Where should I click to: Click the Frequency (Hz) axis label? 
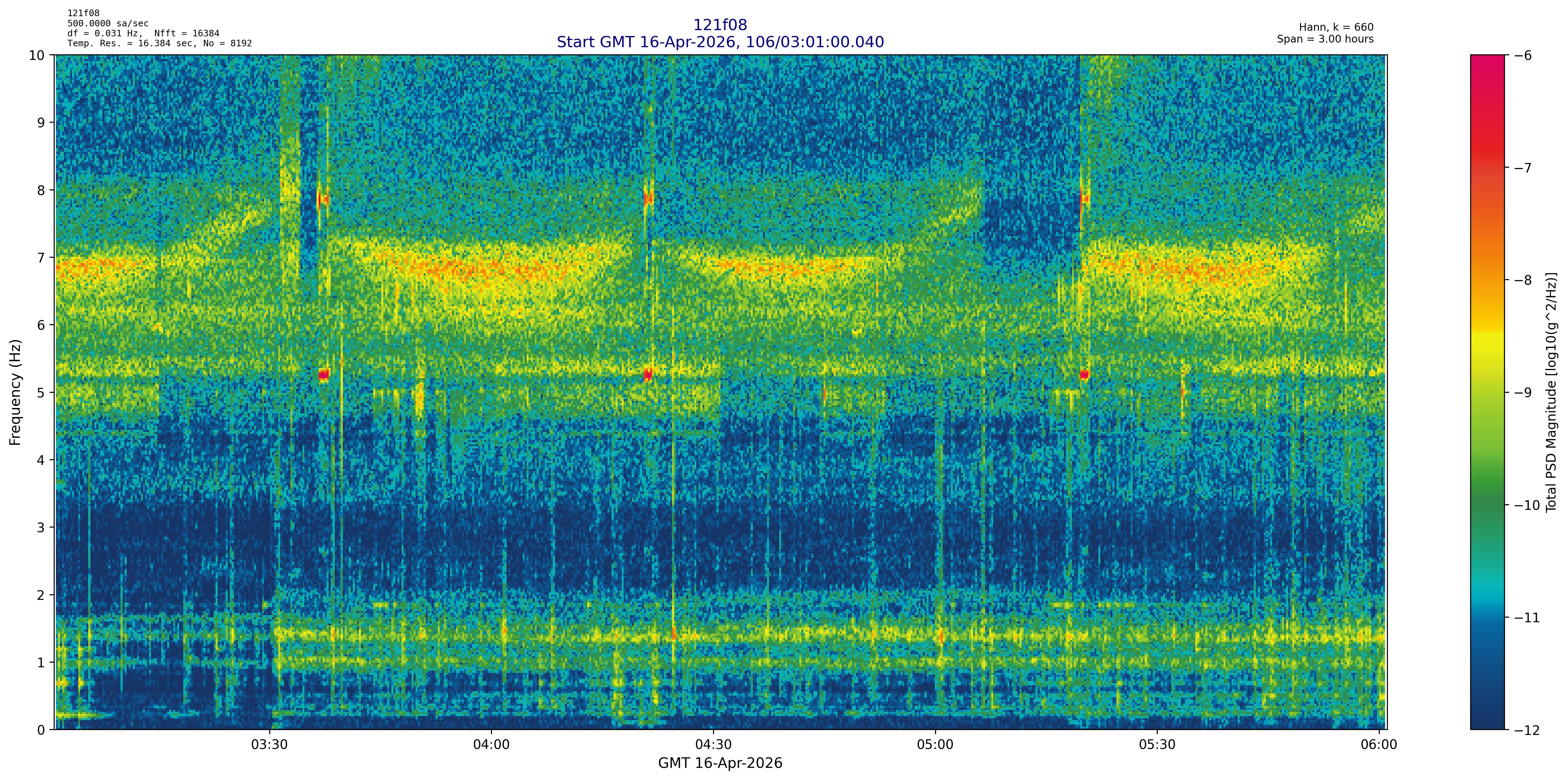point(15,392)
